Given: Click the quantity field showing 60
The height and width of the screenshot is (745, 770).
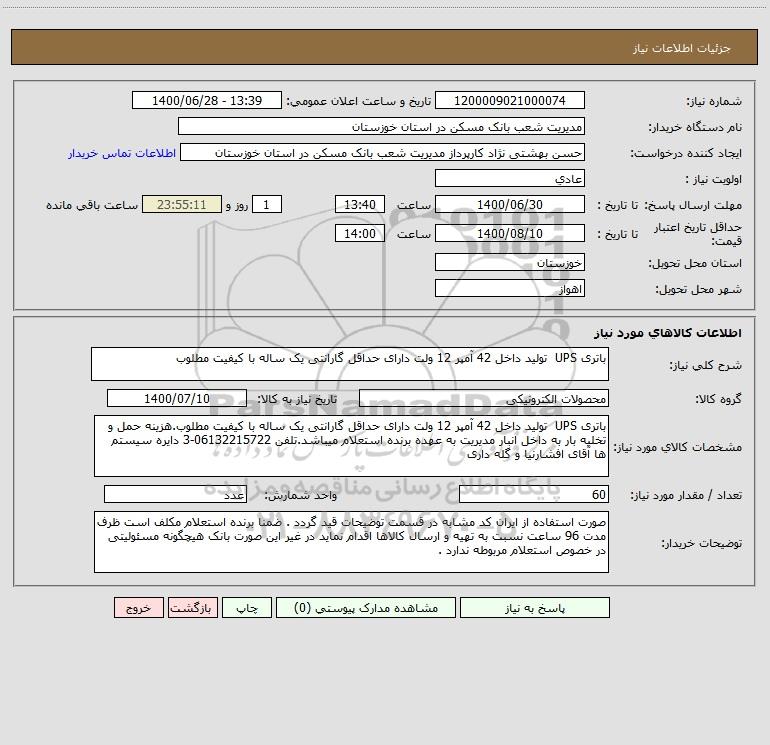Looking at the screenshot, I should click(534, 494).
